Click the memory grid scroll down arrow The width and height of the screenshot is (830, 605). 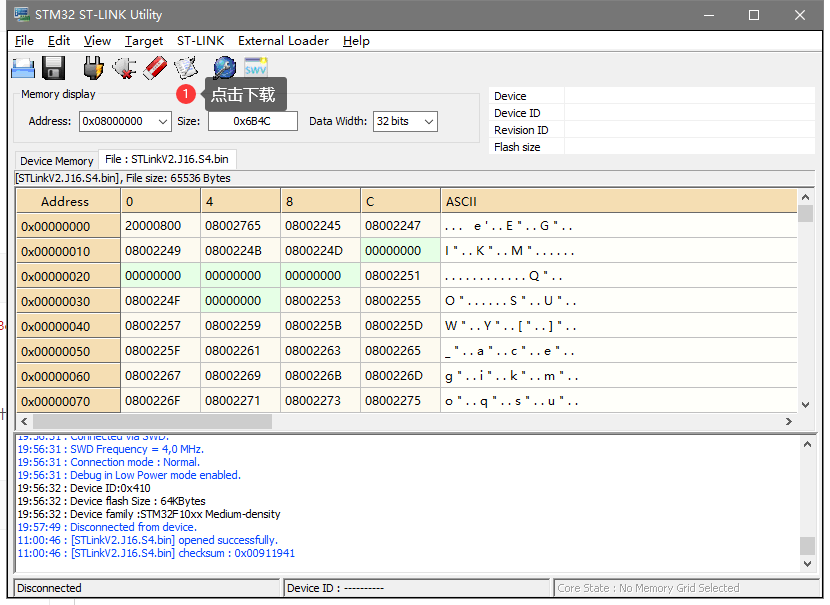tap(806, 404)
